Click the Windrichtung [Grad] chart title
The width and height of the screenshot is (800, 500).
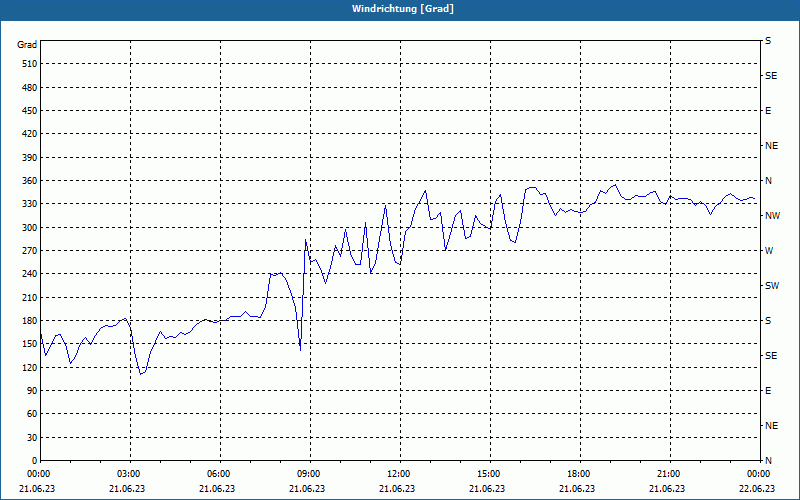coord(403,9)
